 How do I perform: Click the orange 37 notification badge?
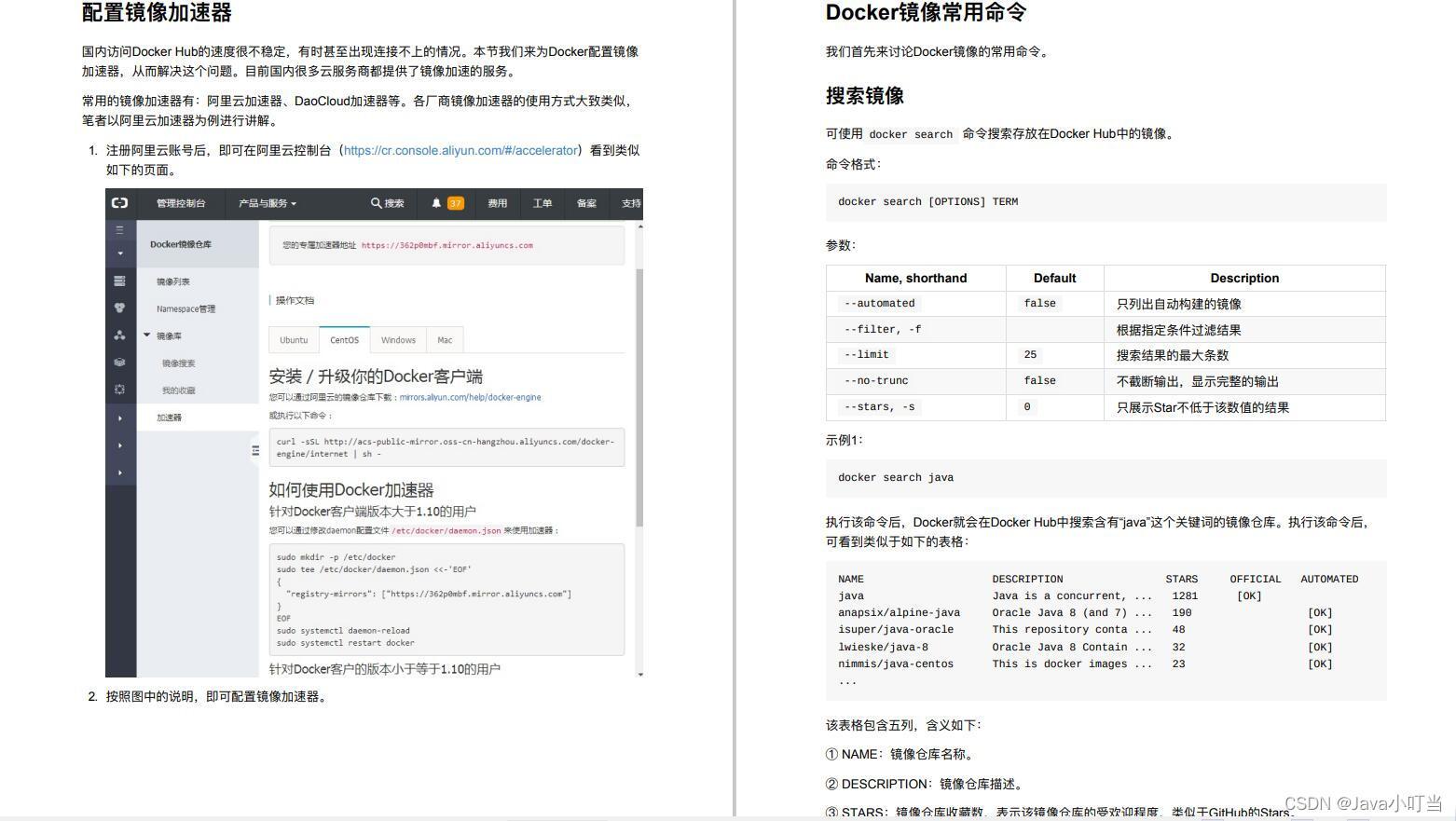pyautogui.click(x=455, y=203)
